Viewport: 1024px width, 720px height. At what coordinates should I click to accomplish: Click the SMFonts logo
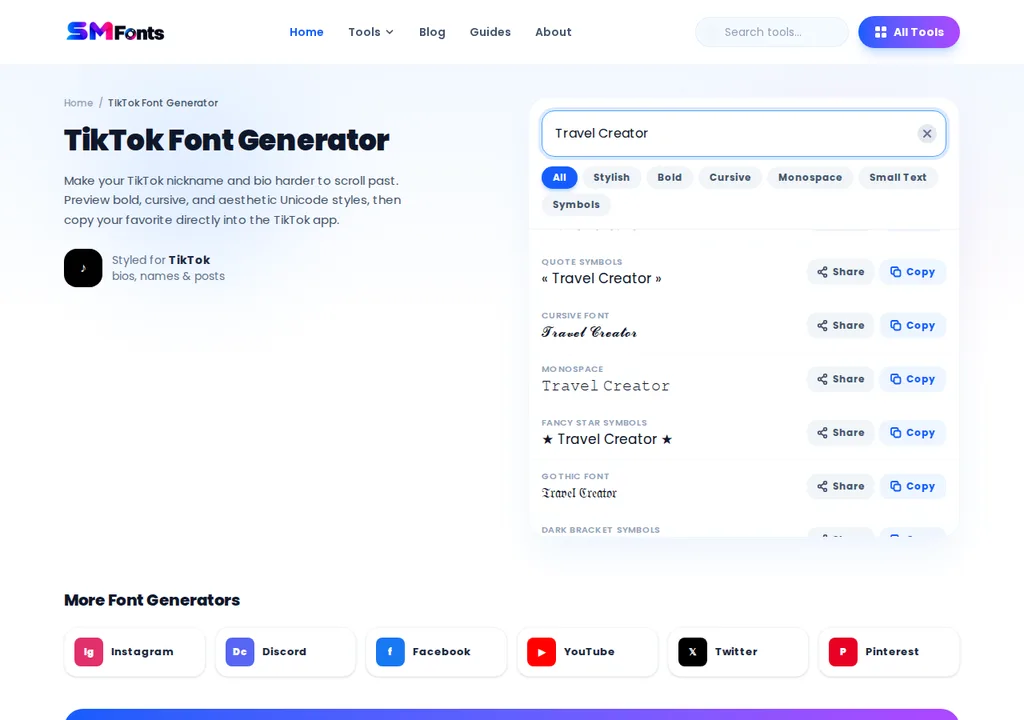pos(116,31)
